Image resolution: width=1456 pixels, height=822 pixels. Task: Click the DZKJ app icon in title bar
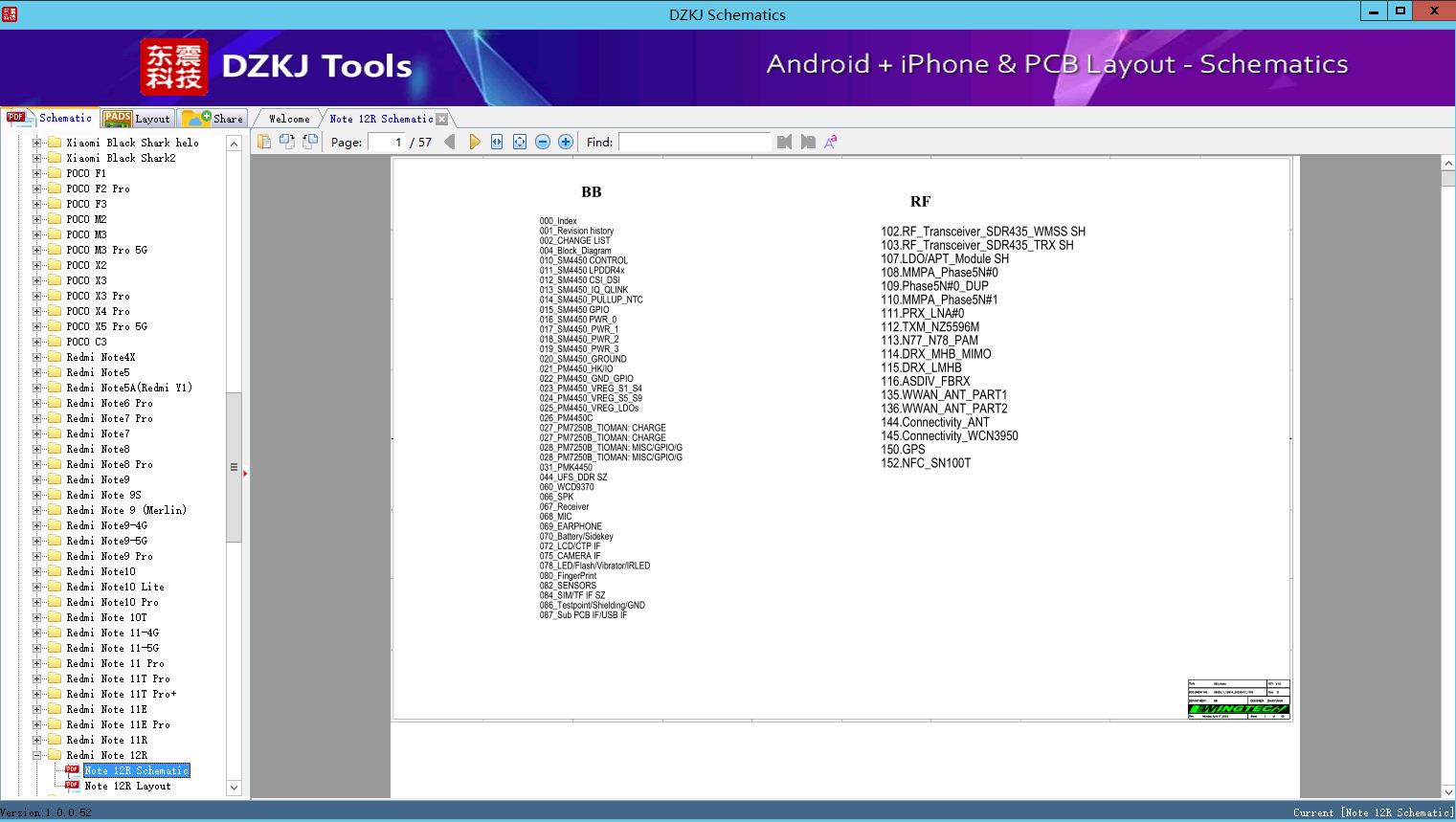10,13
